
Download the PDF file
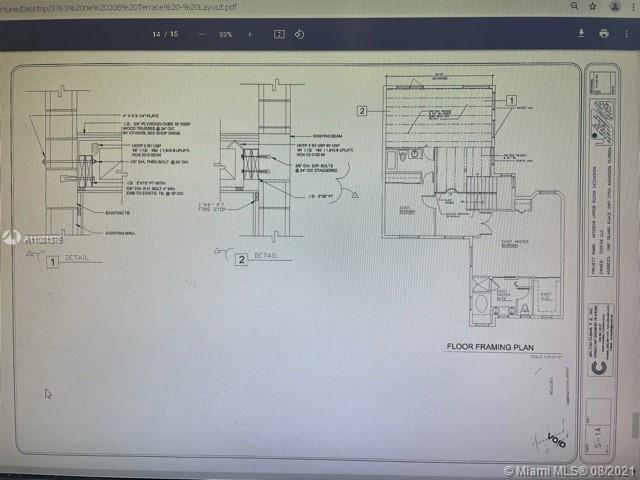coord(581,33)
